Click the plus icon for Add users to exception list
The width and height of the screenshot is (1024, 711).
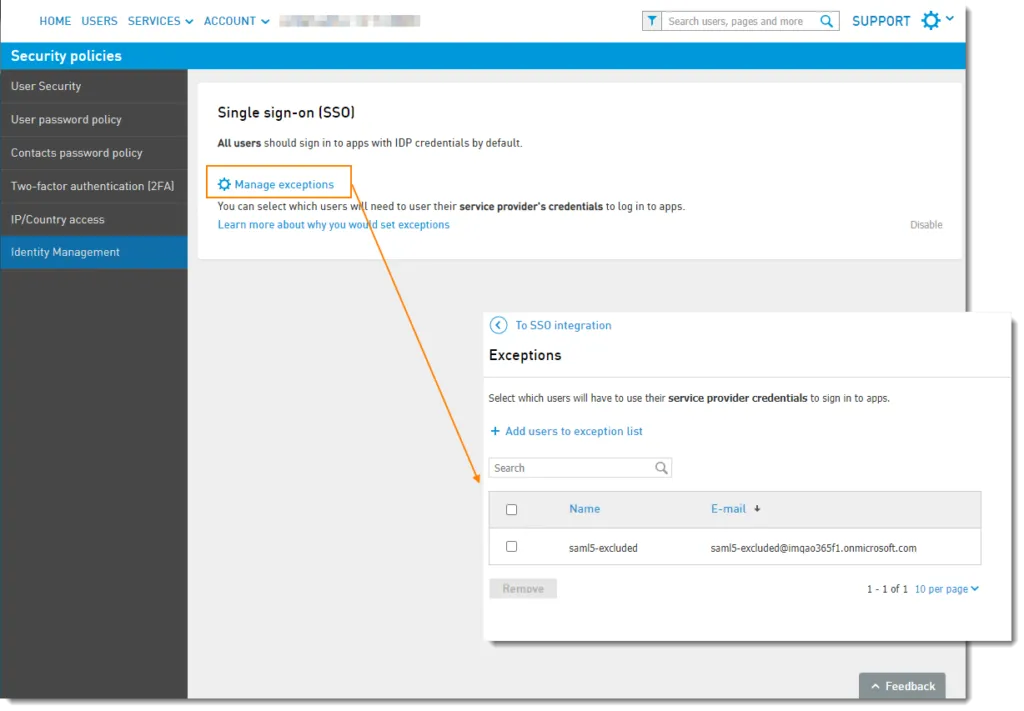[x=495, y=431]
